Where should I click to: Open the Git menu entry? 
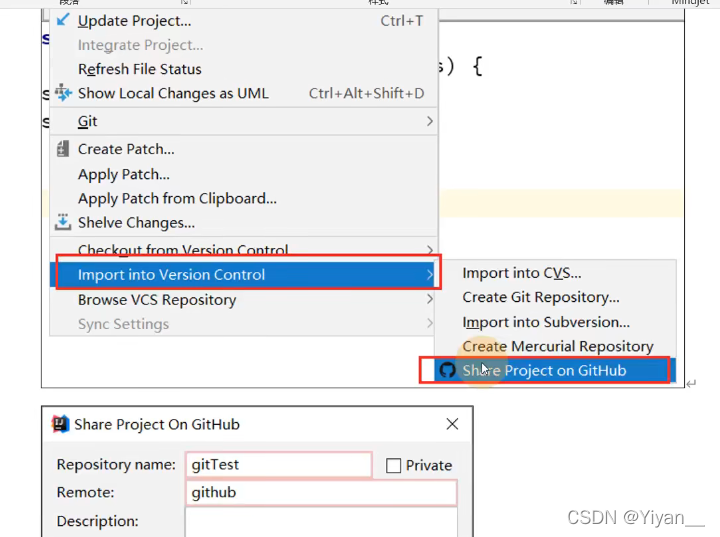244,121
